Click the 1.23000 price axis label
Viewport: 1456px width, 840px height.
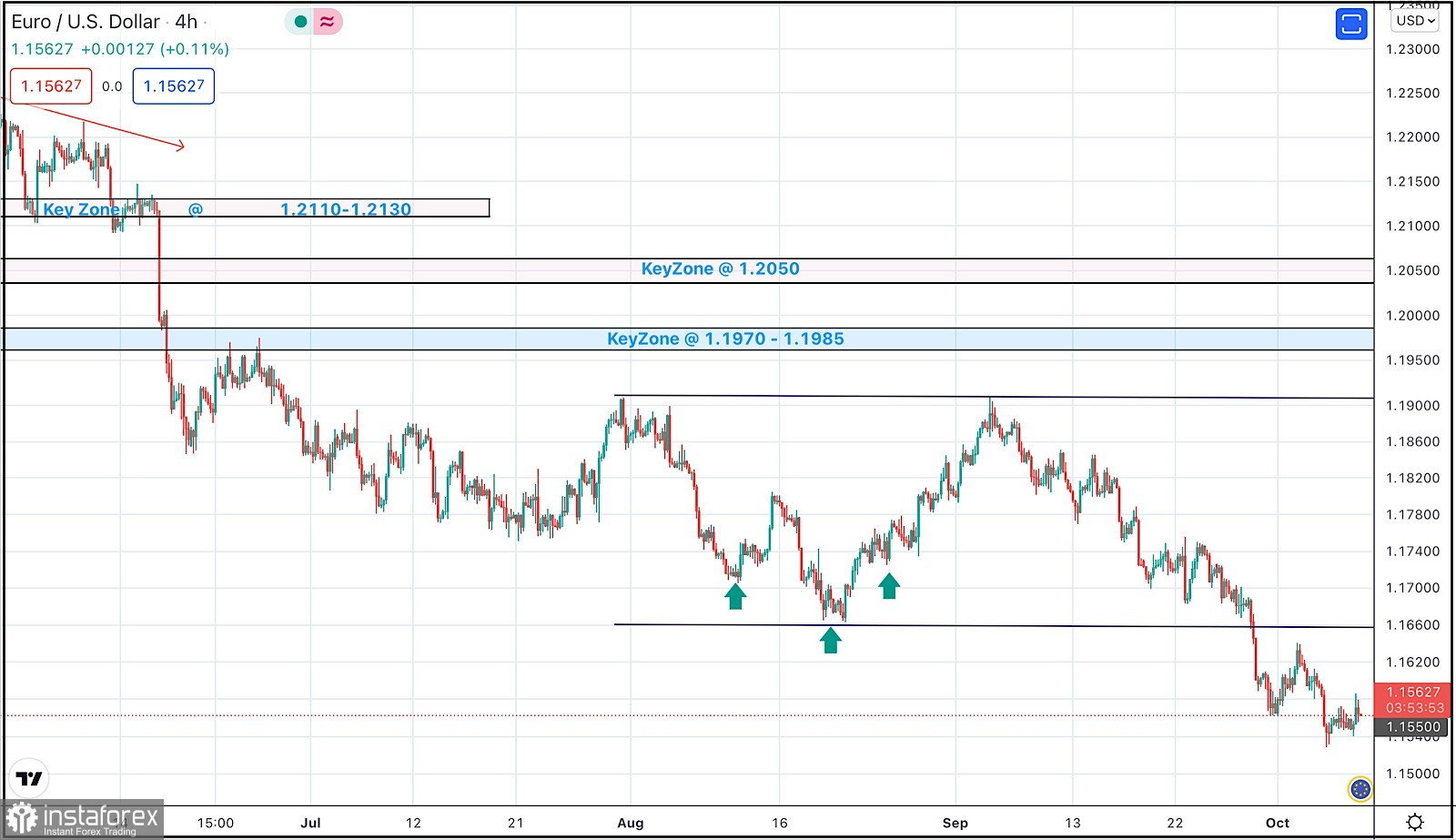click(x=1413, y=49)
